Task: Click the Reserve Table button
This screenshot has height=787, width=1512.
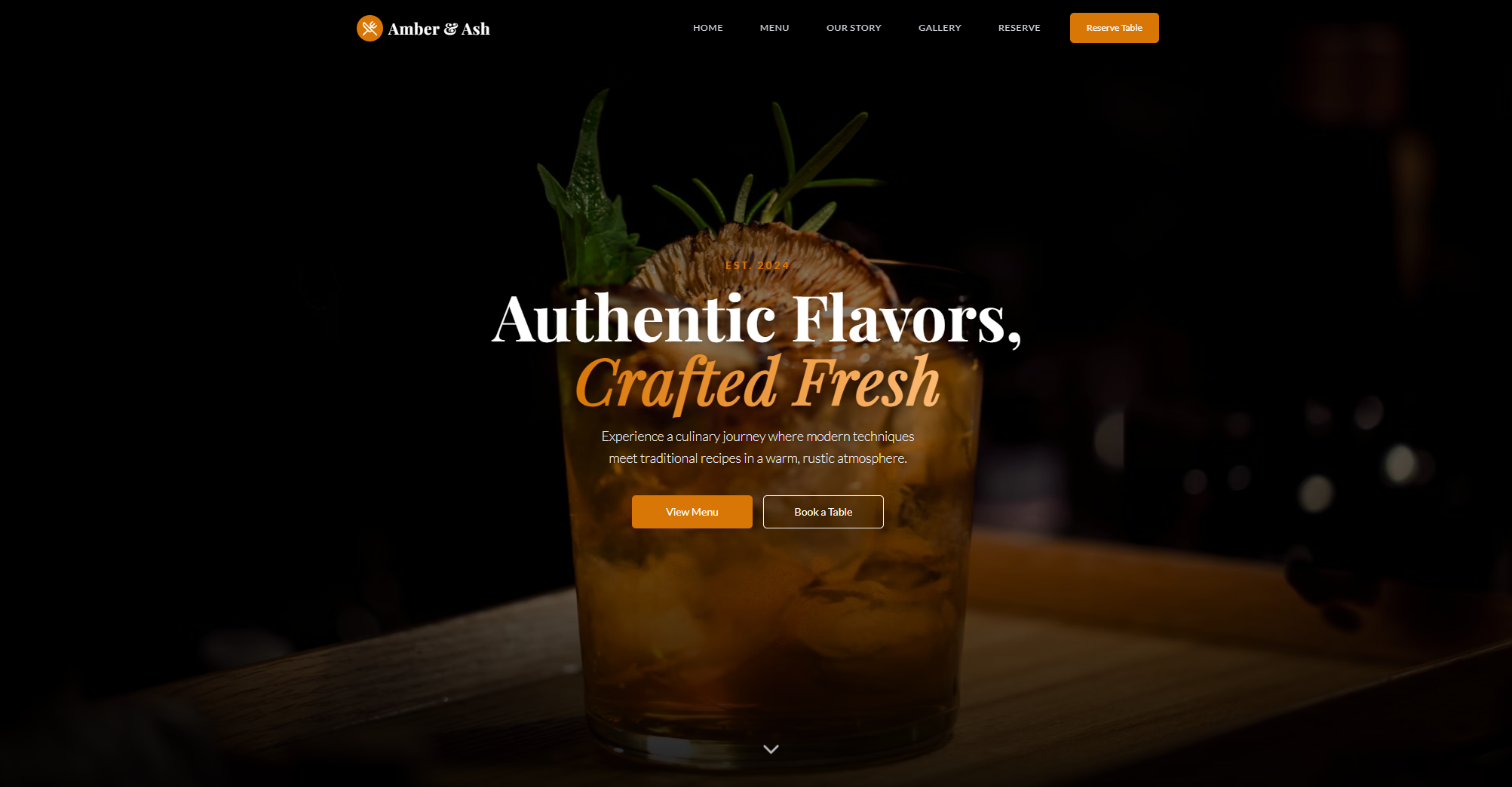Action: 1114,28
